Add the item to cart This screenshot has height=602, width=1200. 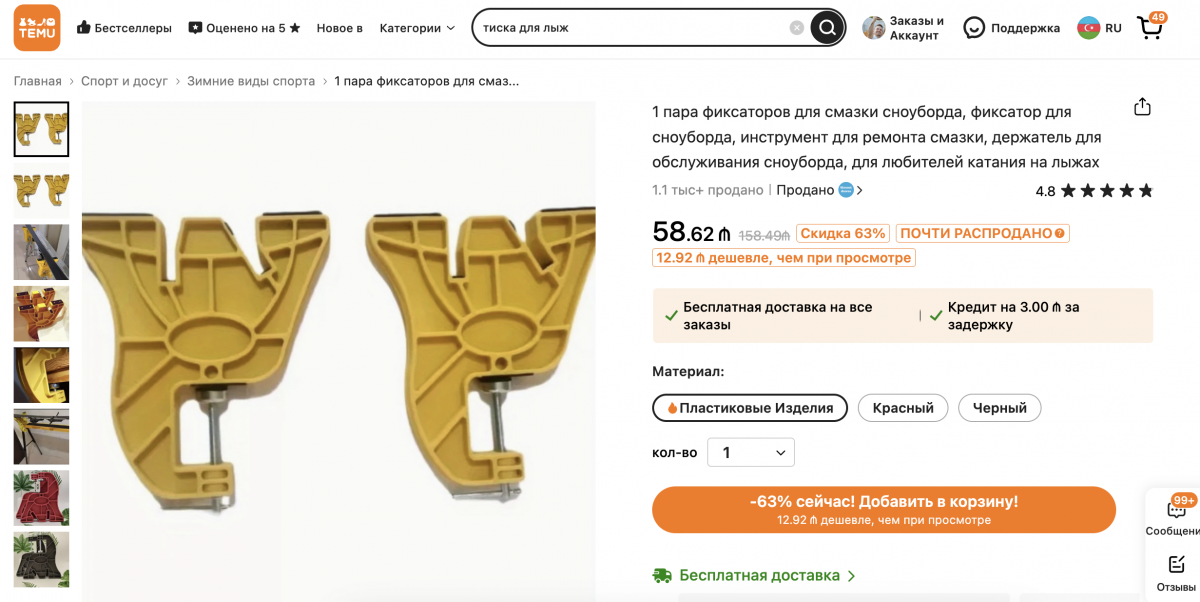pyautogui.click(x=883, y=509)
